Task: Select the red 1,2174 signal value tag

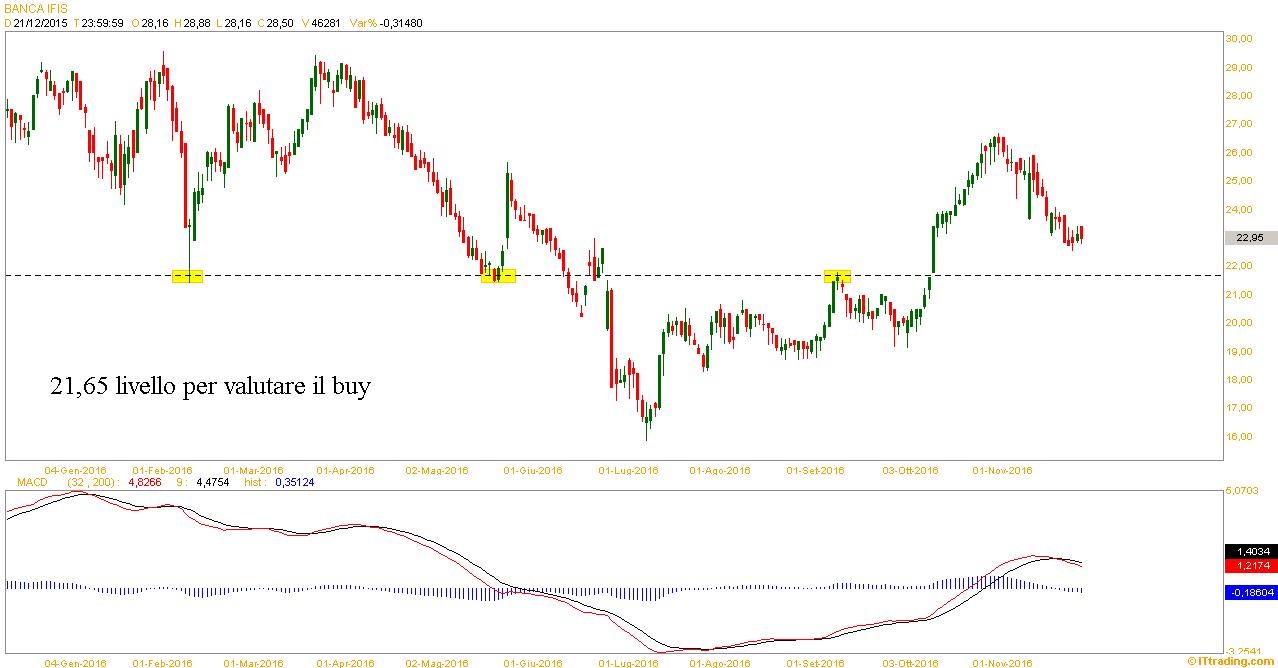Action: 1250,565
